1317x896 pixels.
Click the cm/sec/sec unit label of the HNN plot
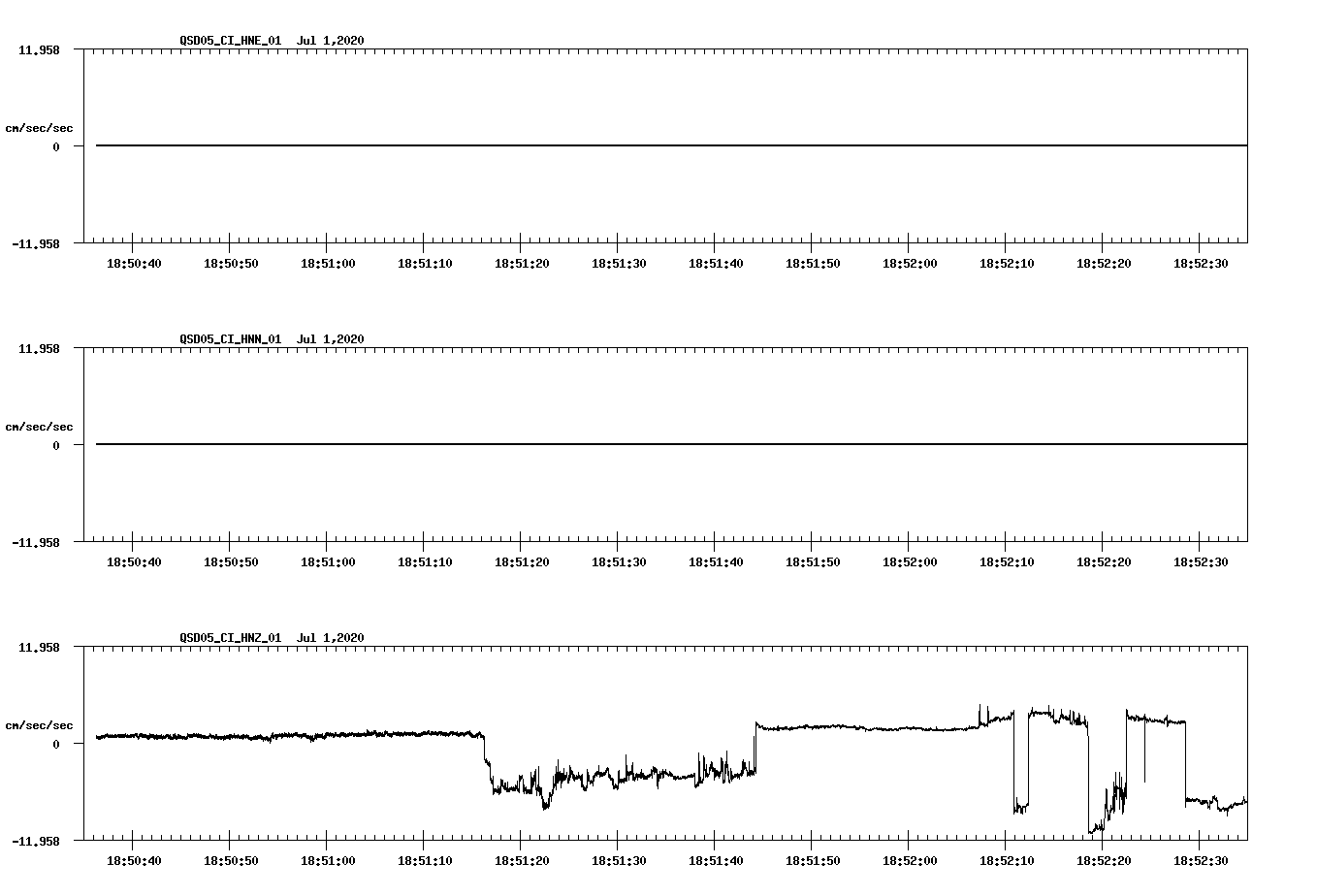point(39,427)
